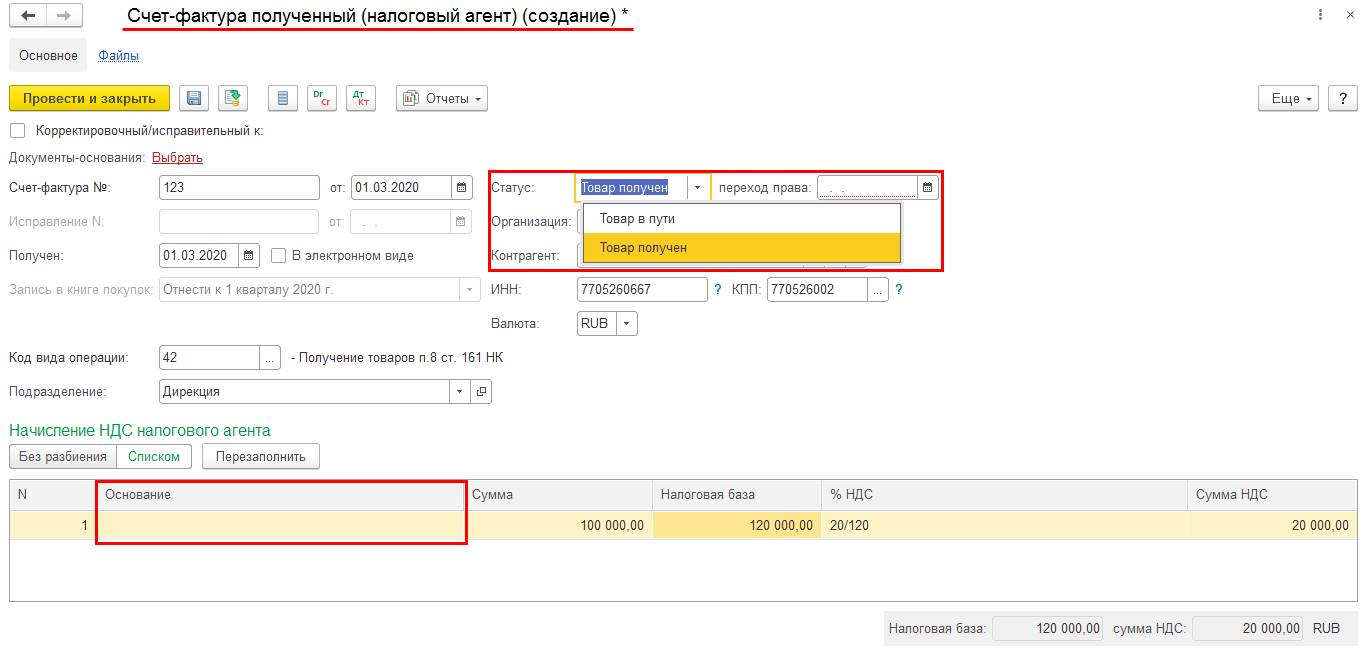This screenshot has height=658, width=1364.
Task: Go forward with the right arrow
Action: click(x=63, y=16)
